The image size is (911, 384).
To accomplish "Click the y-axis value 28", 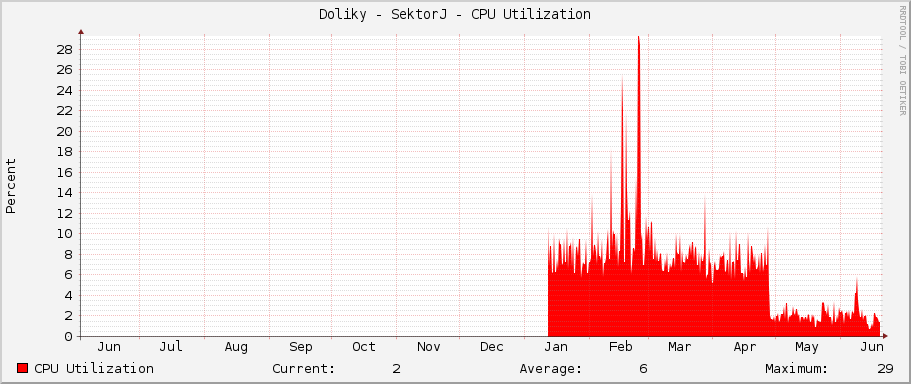I will click(x=65, y=49).
